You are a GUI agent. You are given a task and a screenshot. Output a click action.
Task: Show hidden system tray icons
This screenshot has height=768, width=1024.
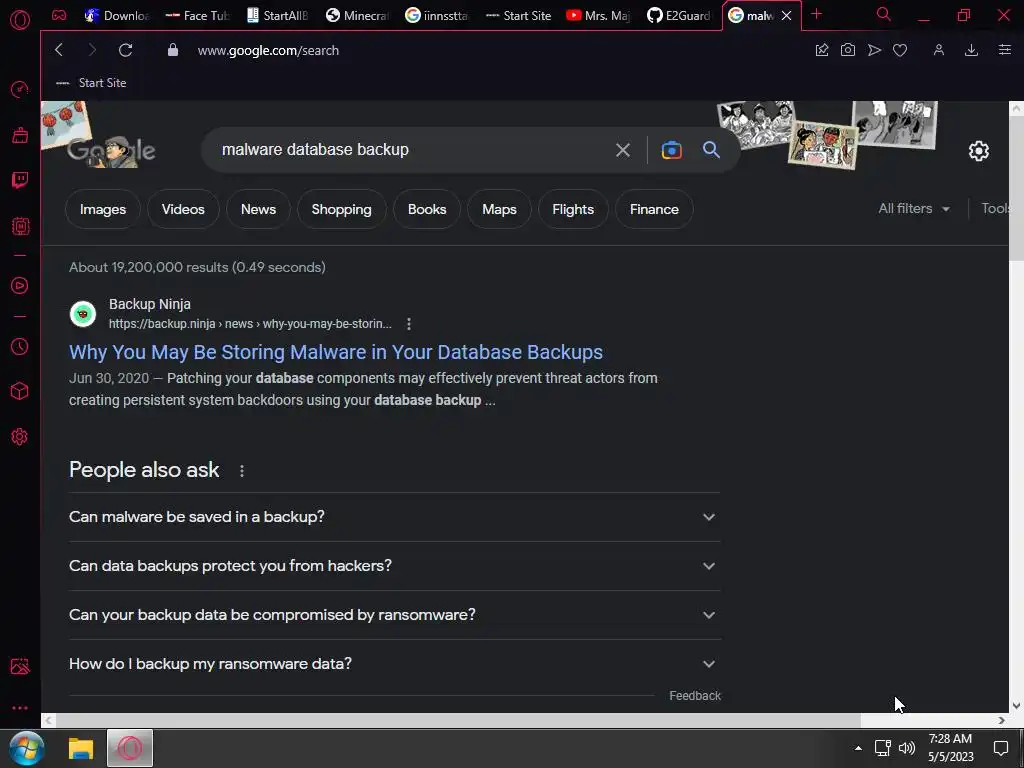858,748
